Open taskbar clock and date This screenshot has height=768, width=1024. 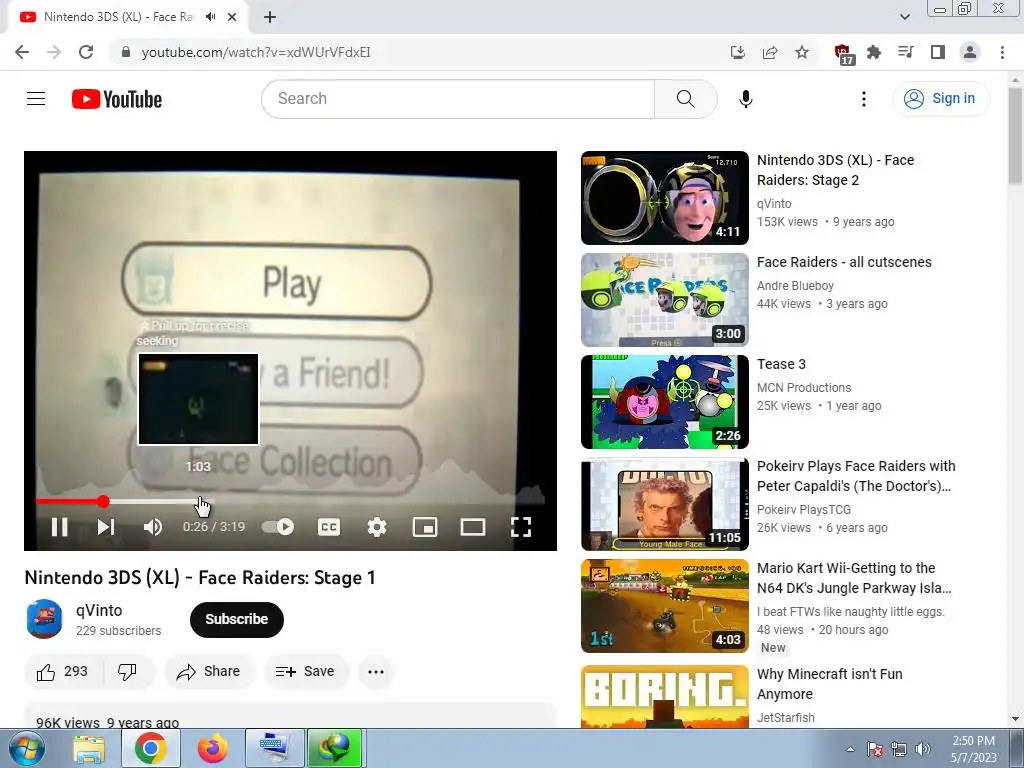(974, 749)
